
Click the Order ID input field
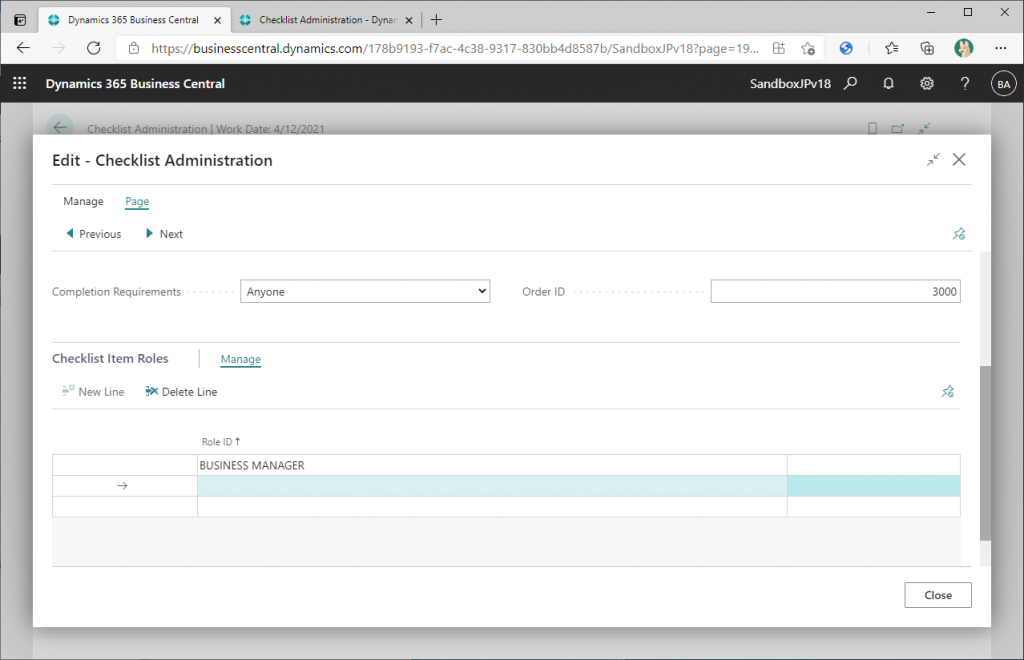(835, 291)
